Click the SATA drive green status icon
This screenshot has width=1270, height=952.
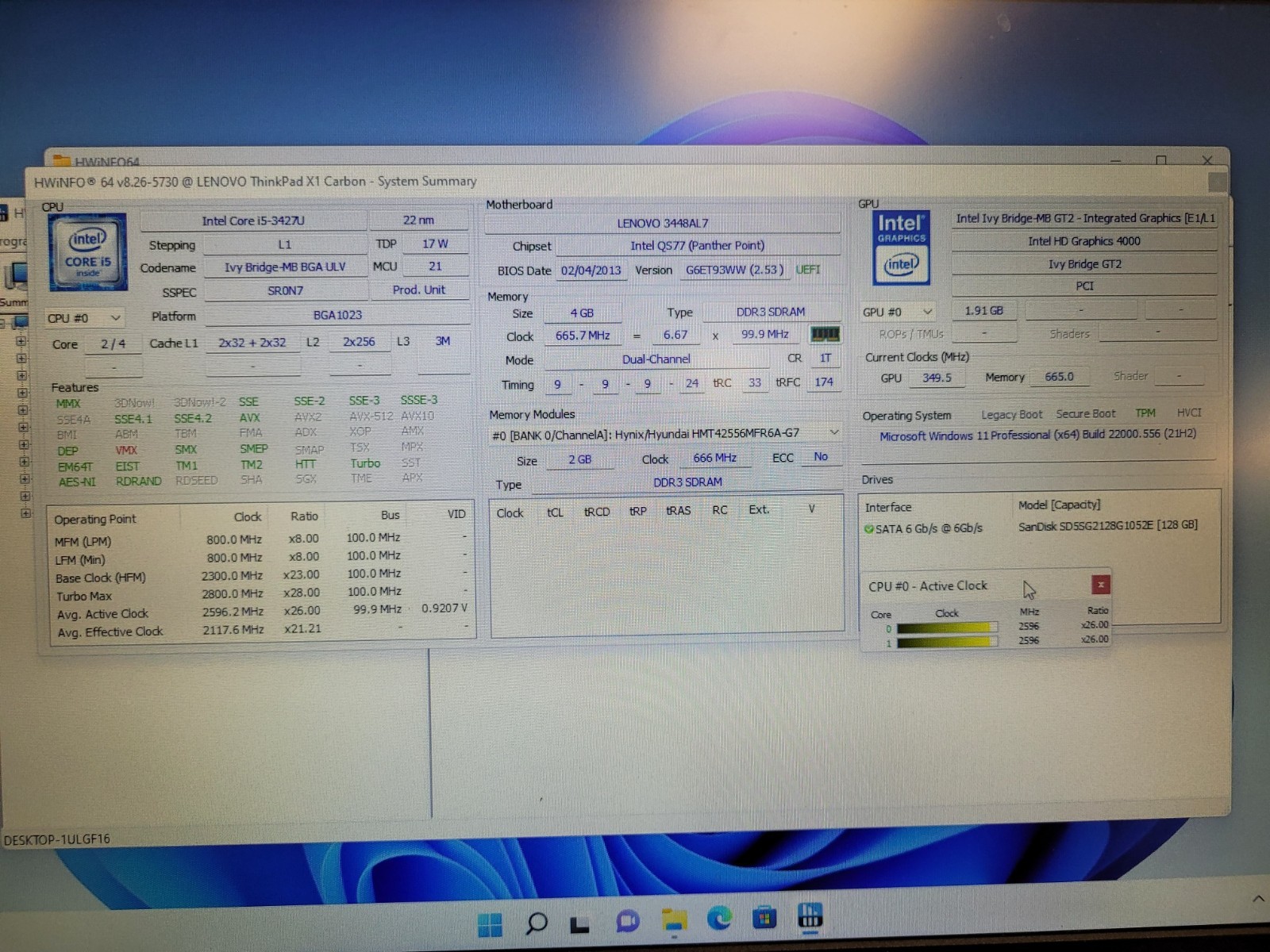(x=868, y=528)
